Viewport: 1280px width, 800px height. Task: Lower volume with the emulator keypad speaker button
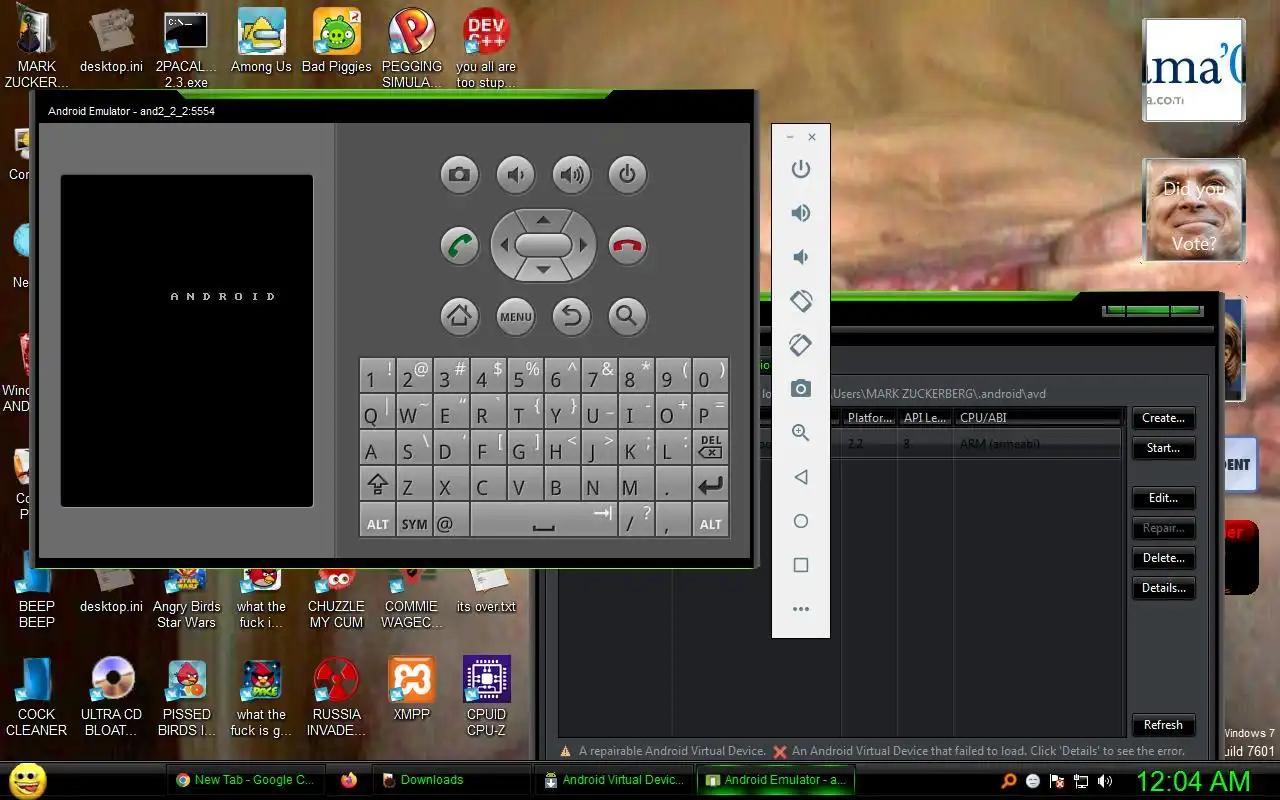pyautogui.click(x=515, y=175)
